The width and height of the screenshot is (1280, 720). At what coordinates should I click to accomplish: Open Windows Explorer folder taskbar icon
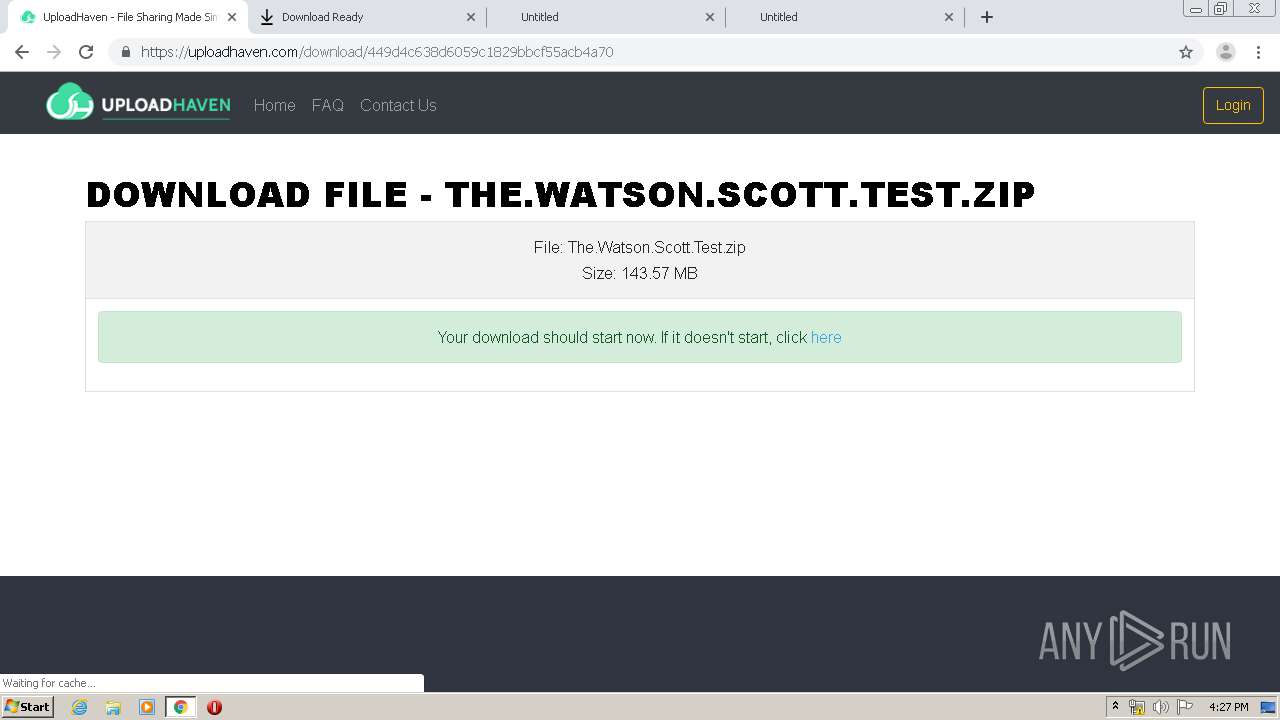coord(113,707)
